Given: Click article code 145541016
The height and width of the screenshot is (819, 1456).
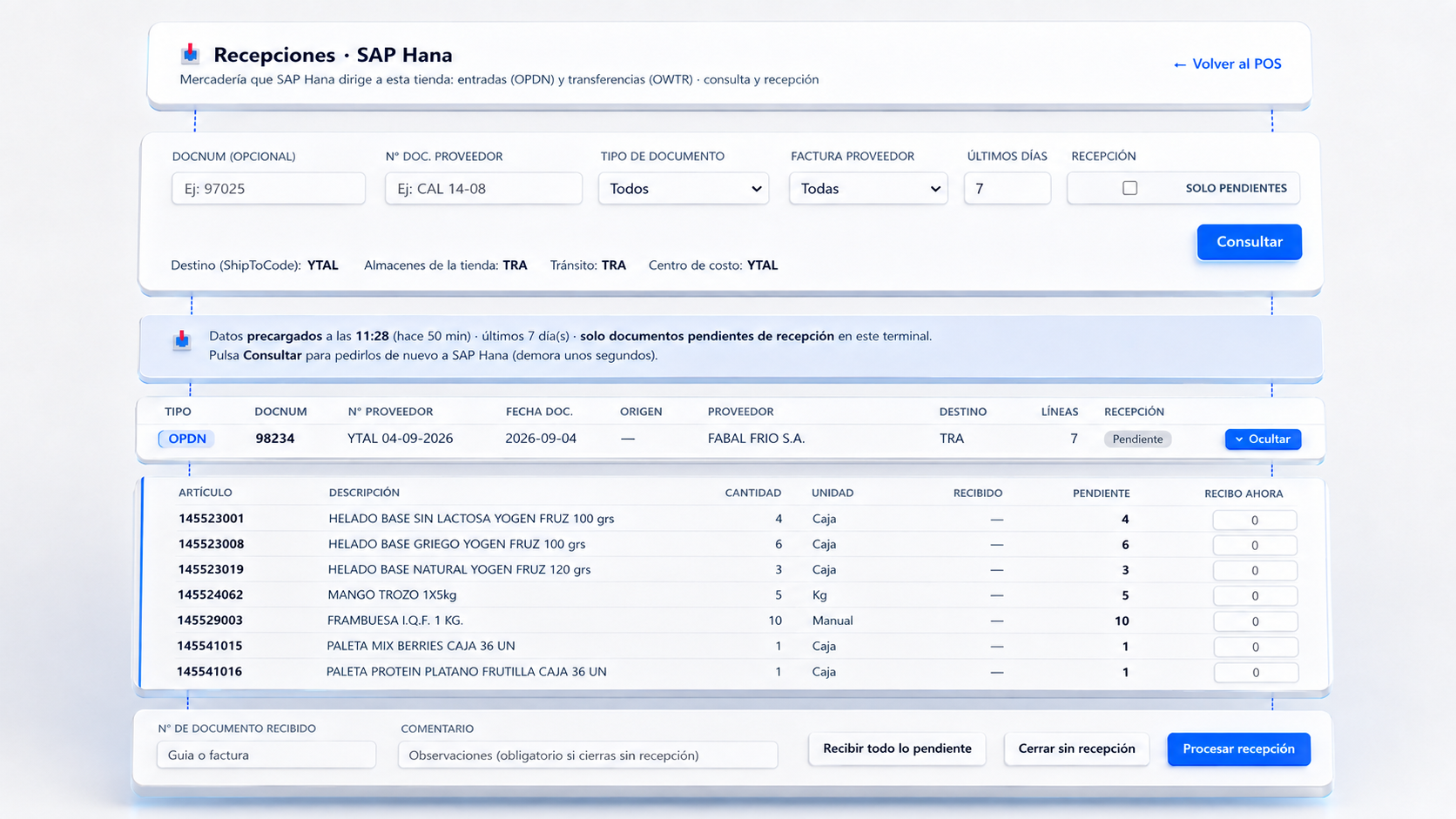Looking at the screenshot, I should pos(209,672).
